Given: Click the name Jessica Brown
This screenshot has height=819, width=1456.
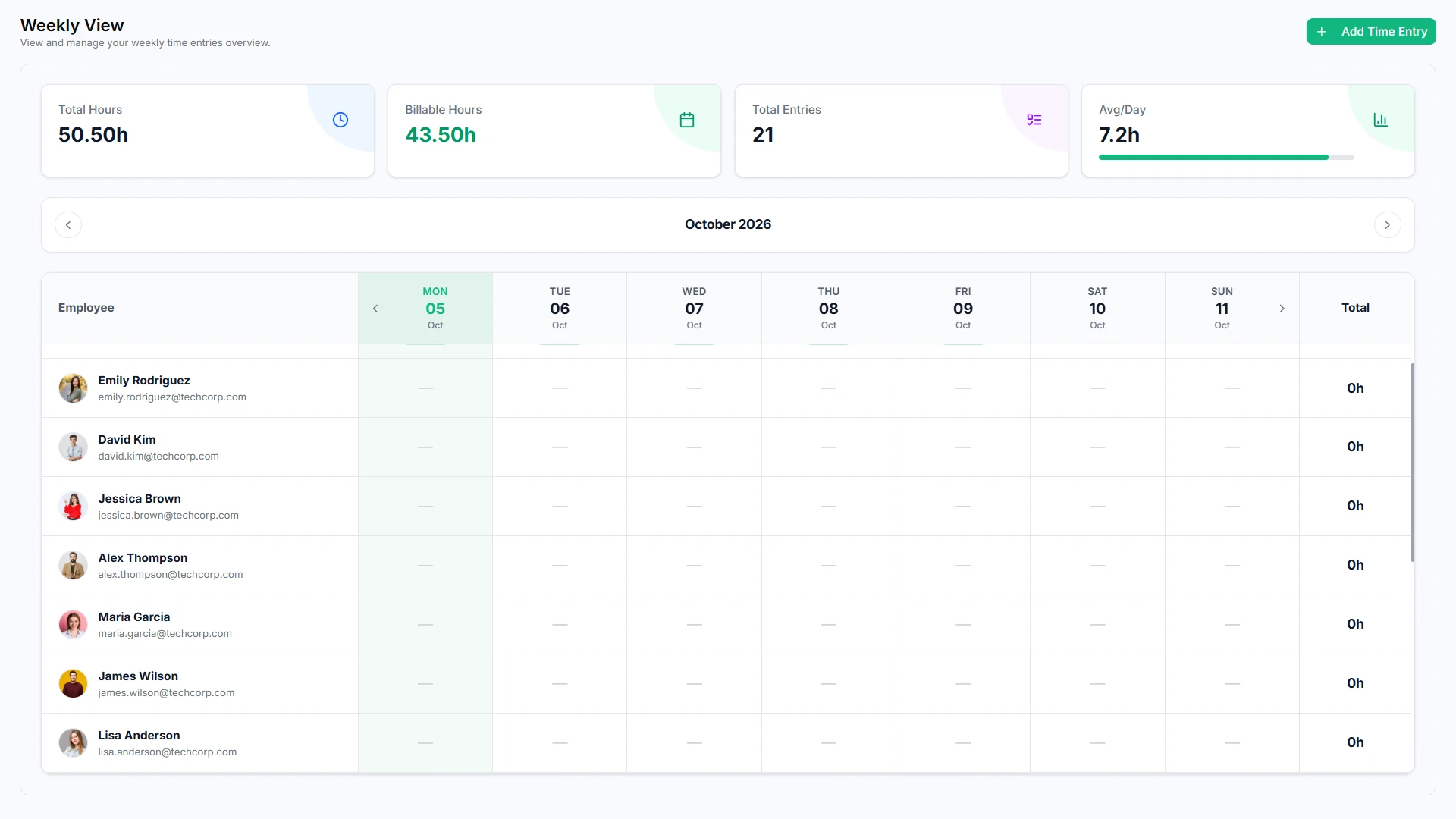Looking at the screenshot, I should tap(140, 499).
